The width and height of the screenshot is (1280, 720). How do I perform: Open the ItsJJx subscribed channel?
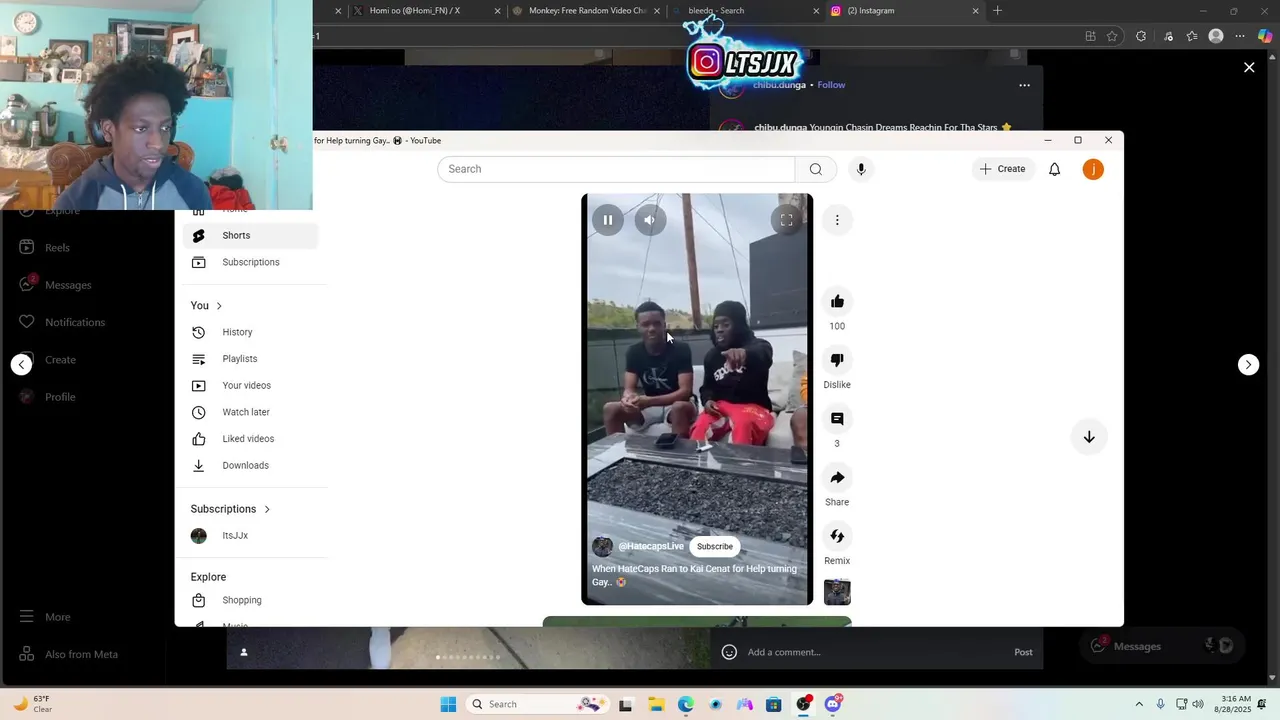(x=251, y=536)
